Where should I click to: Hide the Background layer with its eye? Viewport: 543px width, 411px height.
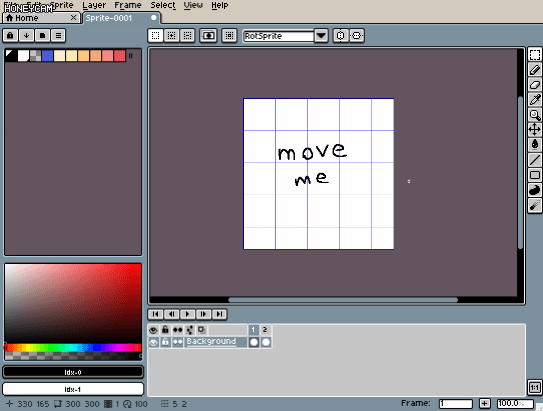[153, 342]
